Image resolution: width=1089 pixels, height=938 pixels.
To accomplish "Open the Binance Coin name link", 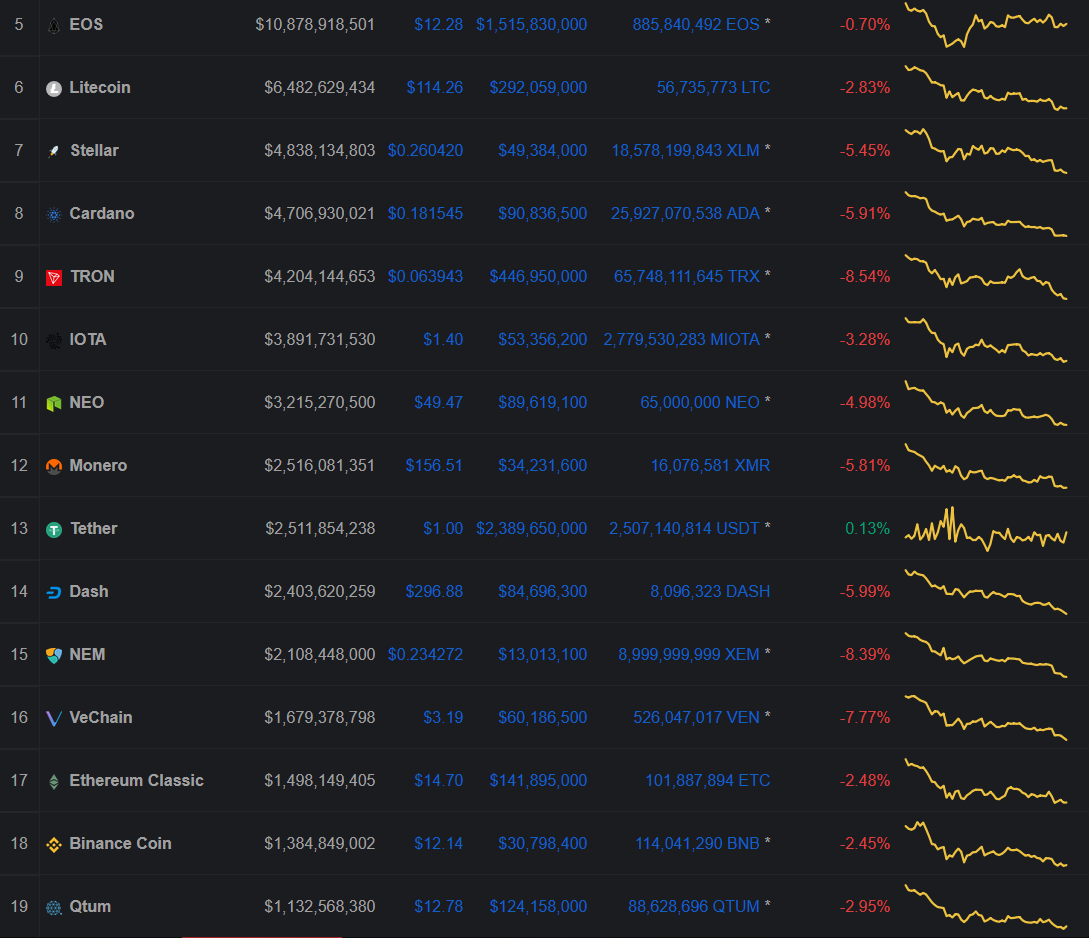I will coord(120,844).
